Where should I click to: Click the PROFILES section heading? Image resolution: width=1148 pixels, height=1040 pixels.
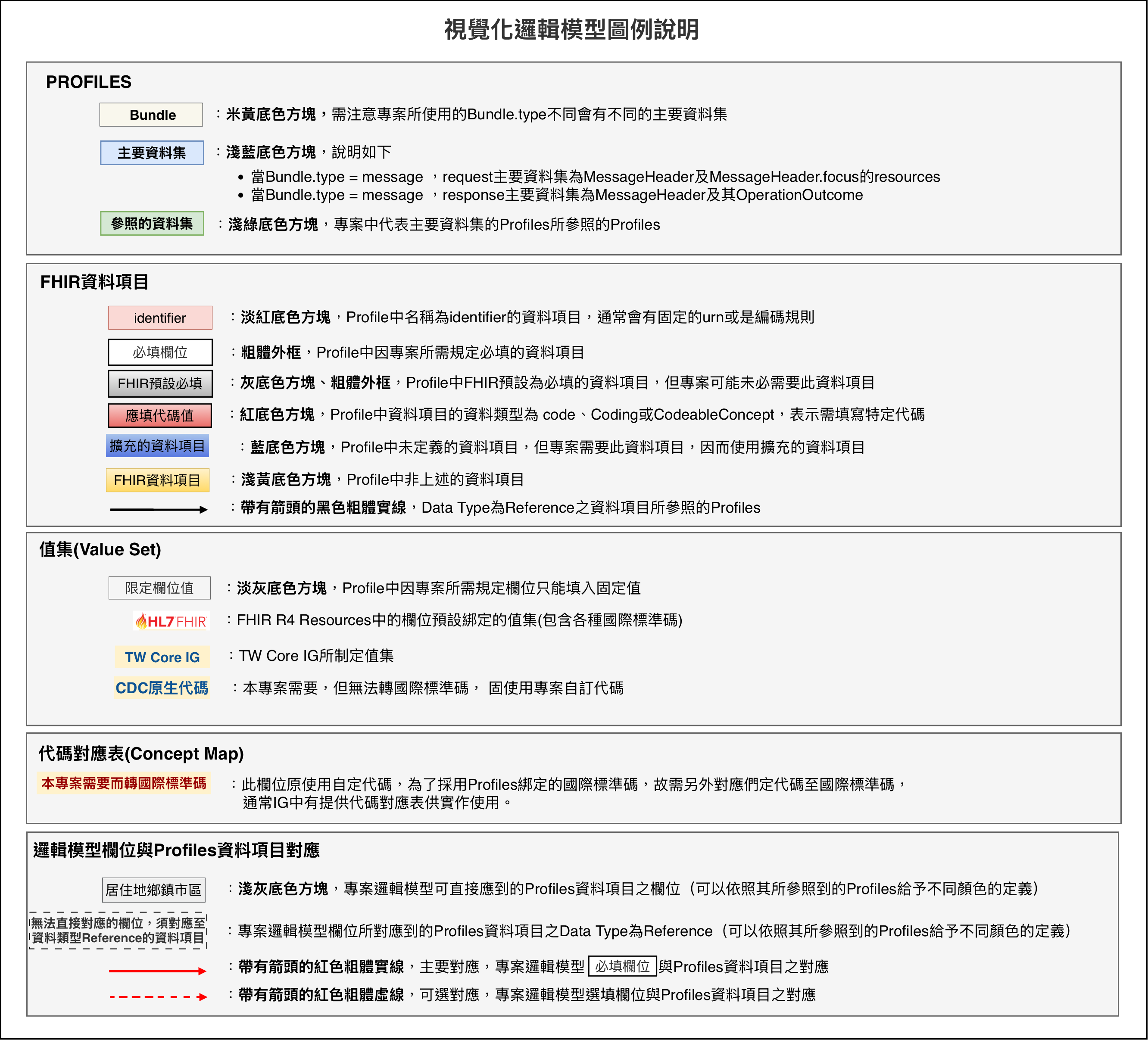[89, 82]
